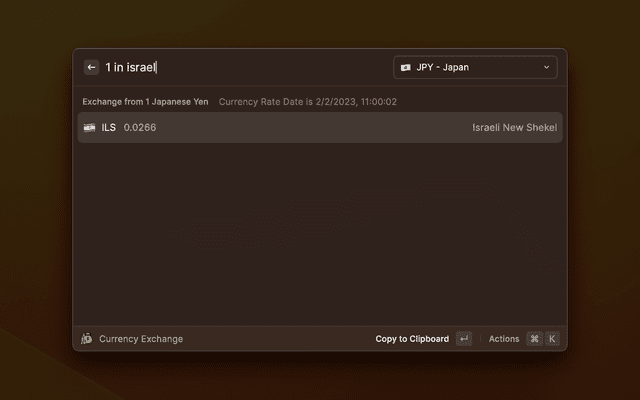Screen dimensions: 640x400
Task: Click the Japan flag icon in dropdown
Action: (x=406, y=67)
